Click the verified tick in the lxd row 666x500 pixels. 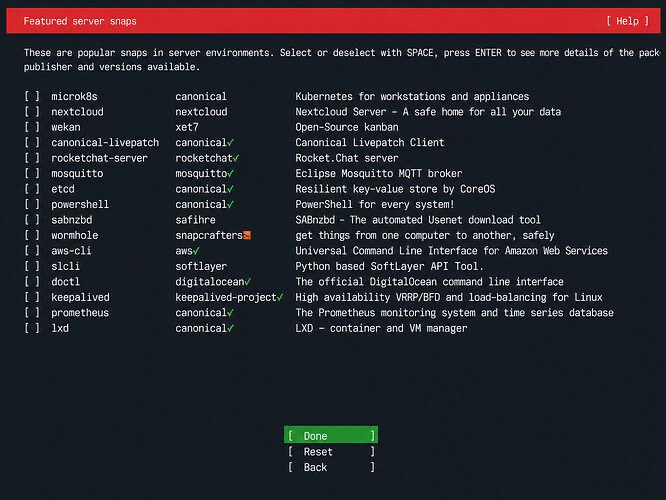231,328
